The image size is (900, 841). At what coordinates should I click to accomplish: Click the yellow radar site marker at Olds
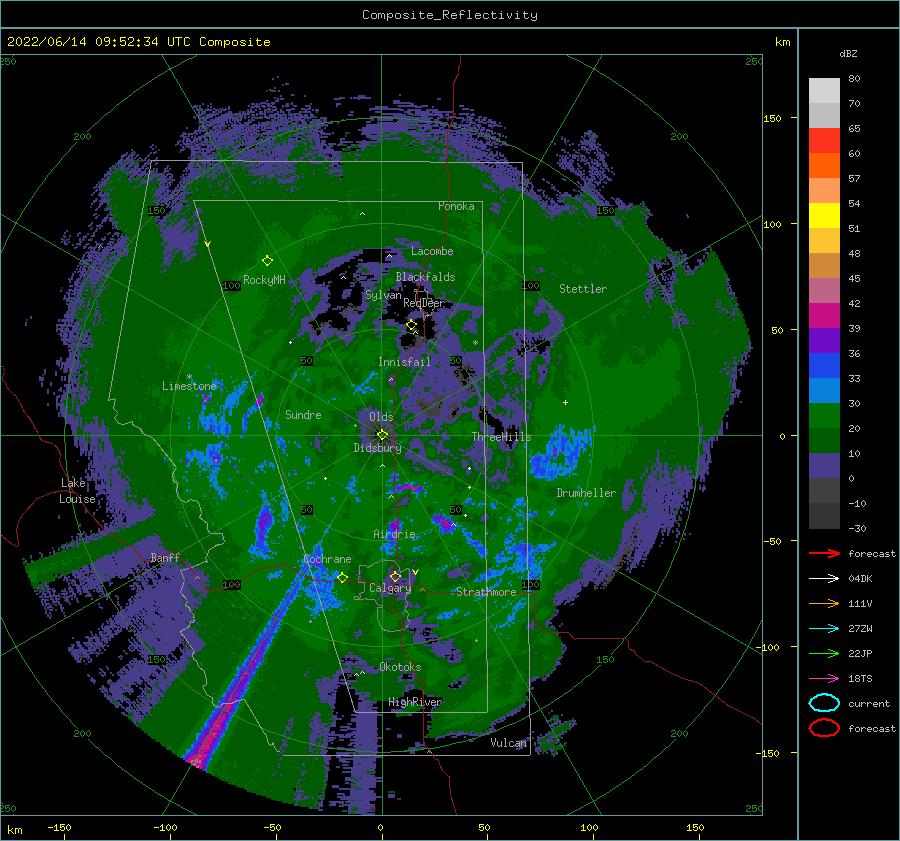click(382, 435)
